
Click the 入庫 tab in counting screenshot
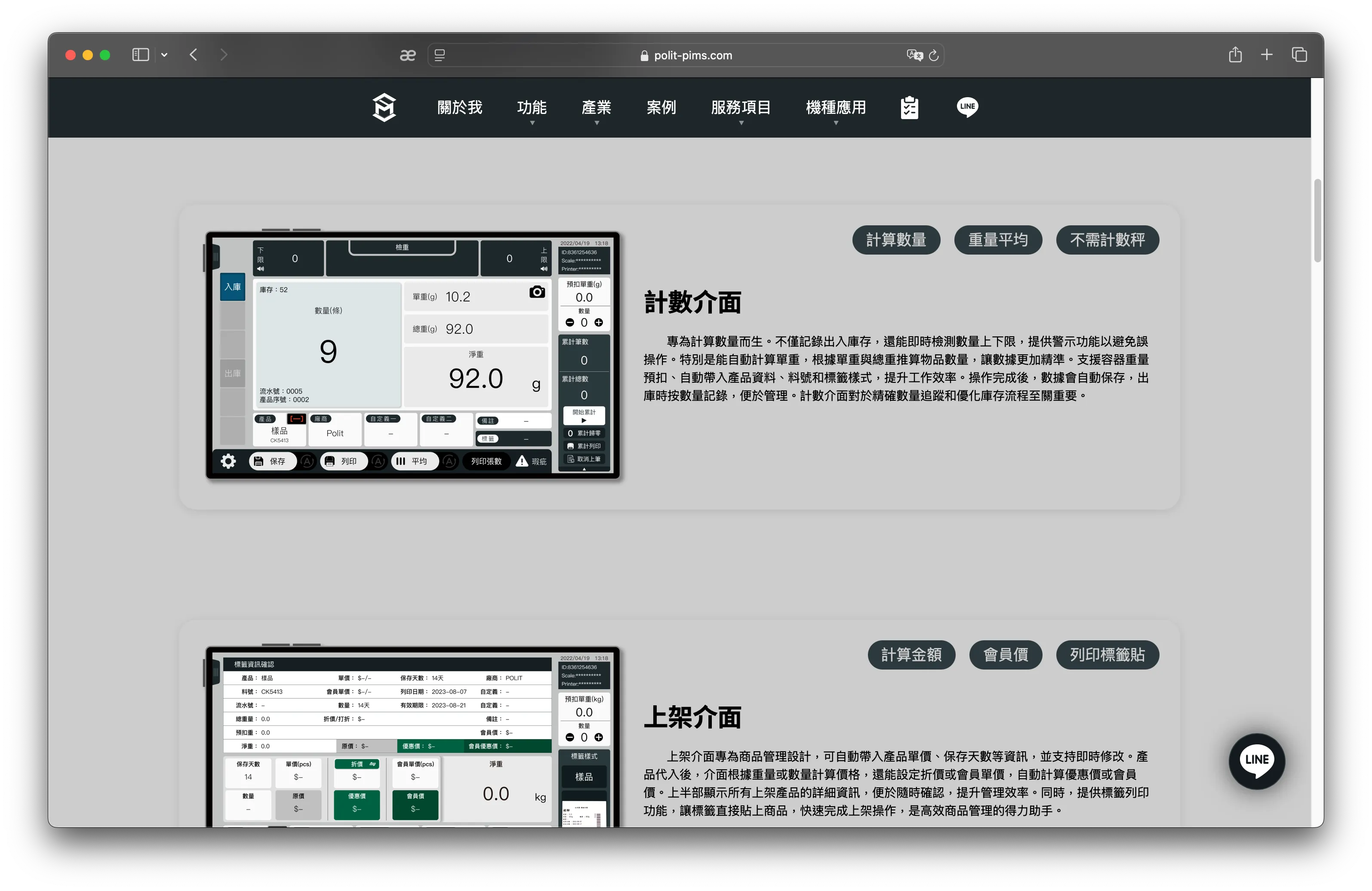233,287
